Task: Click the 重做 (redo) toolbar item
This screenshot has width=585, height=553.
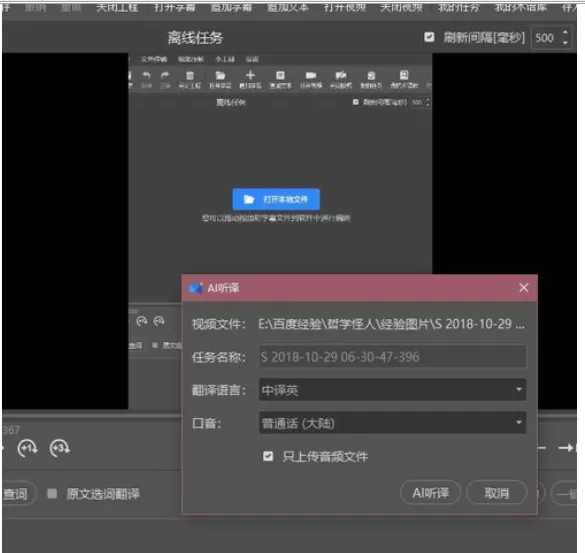Action: point(71,7)
